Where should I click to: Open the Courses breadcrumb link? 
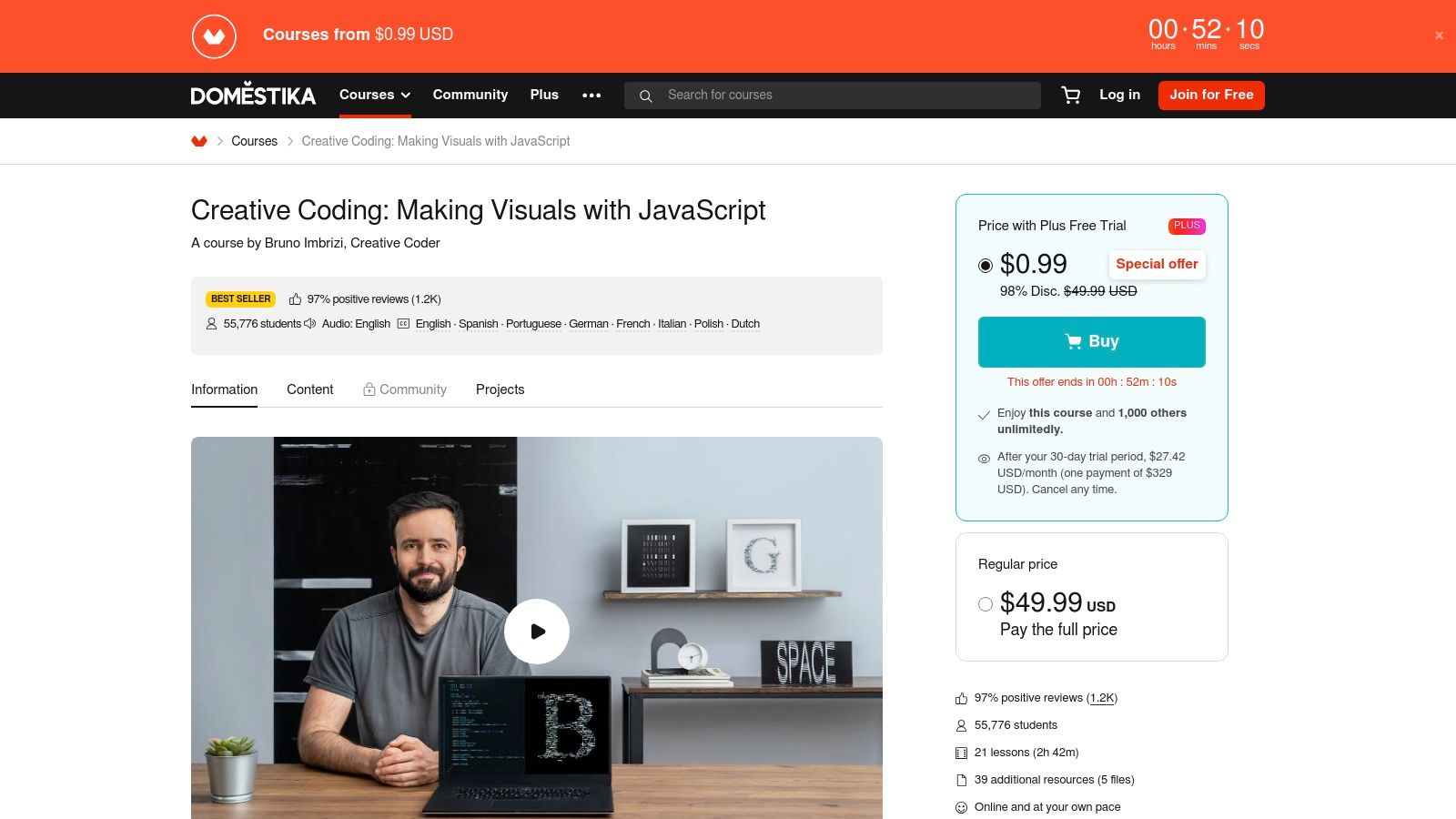254,141
